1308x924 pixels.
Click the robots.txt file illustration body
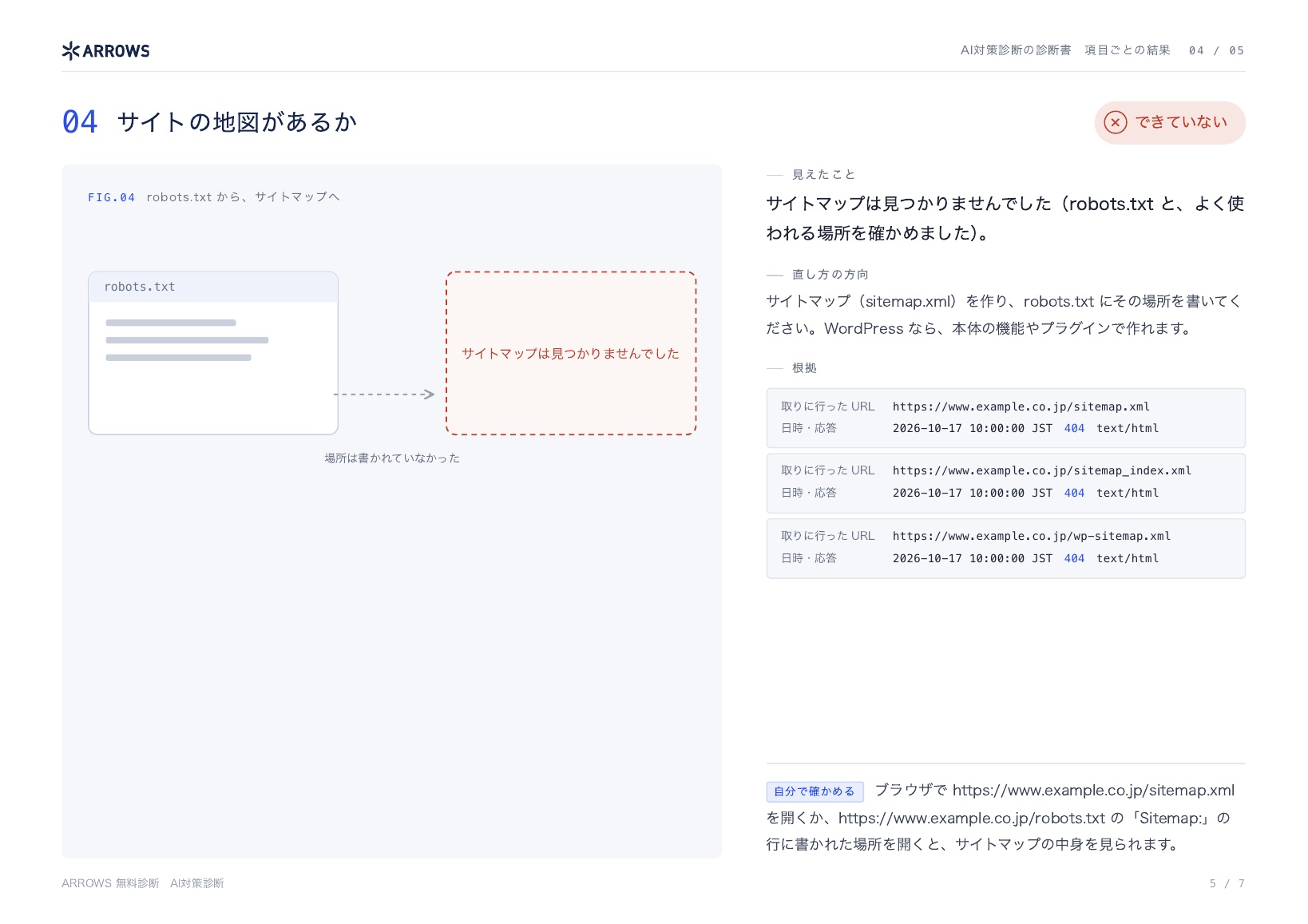[x=213, y=353]
